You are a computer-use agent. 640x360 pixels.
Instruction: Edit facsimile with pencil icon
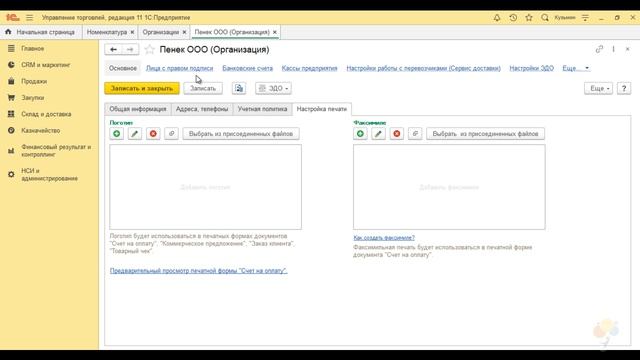point(378,133)
